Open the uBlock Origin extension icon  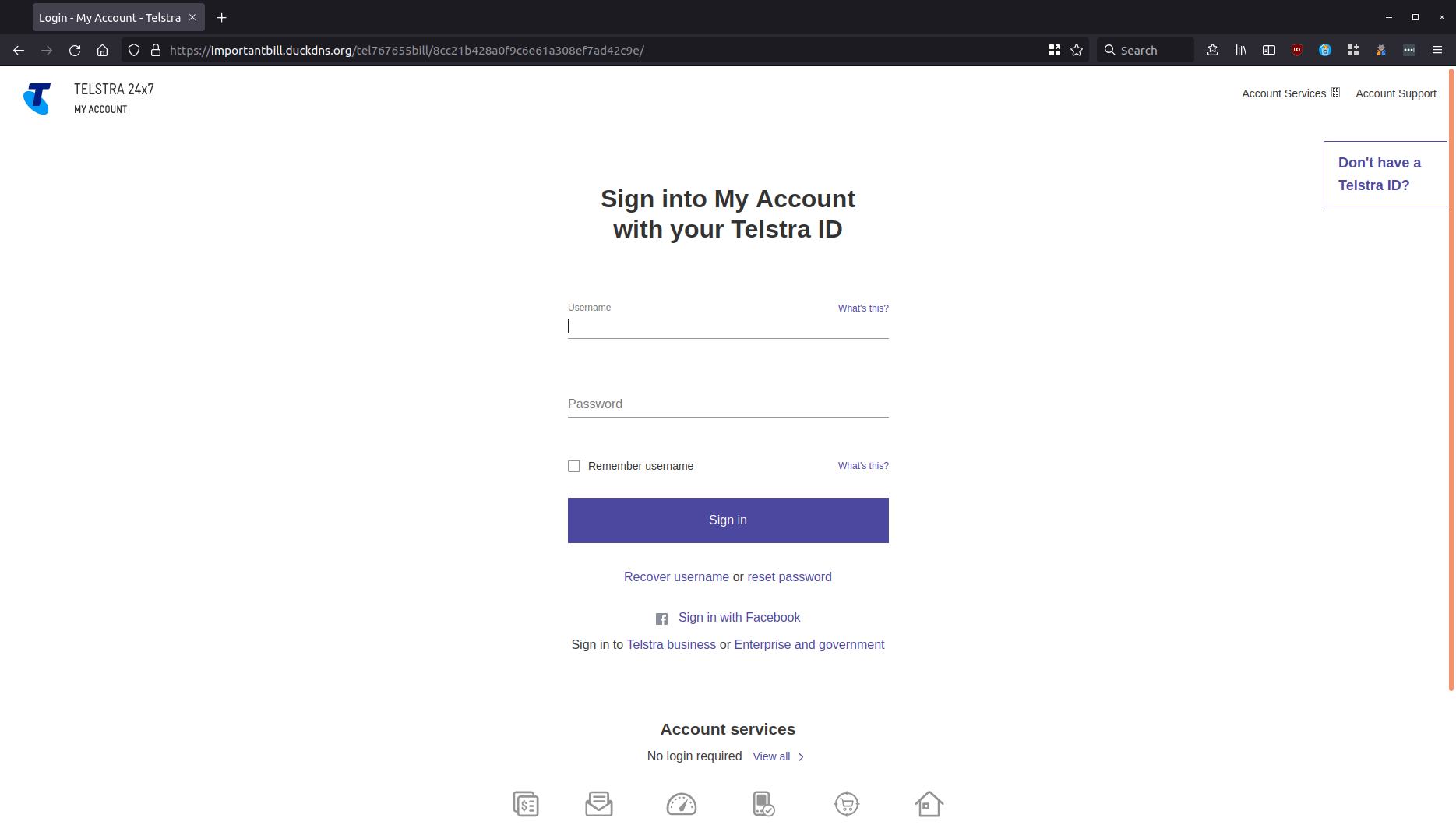1297,50
